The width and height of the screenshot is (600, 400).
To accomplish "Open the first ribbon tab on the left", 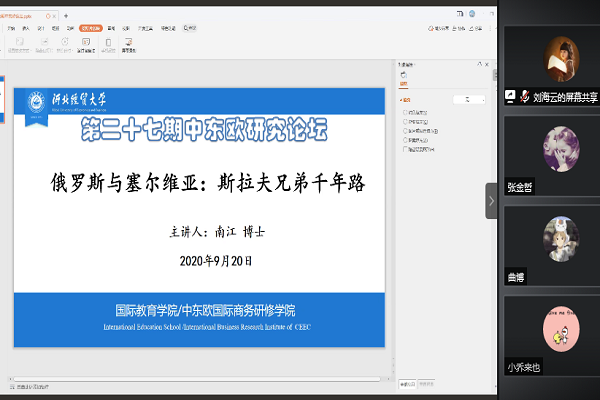I will [x=10, y=29].
